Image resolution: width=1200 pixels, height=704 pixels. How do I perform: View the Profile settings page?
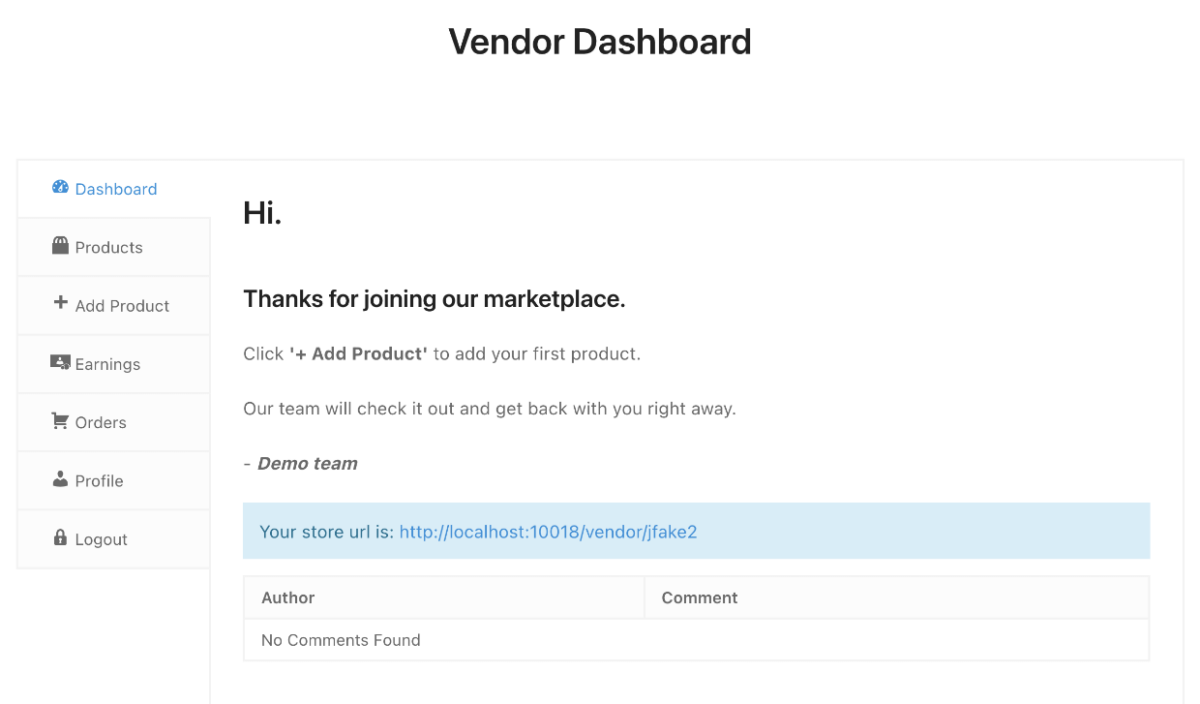point(98,480)
